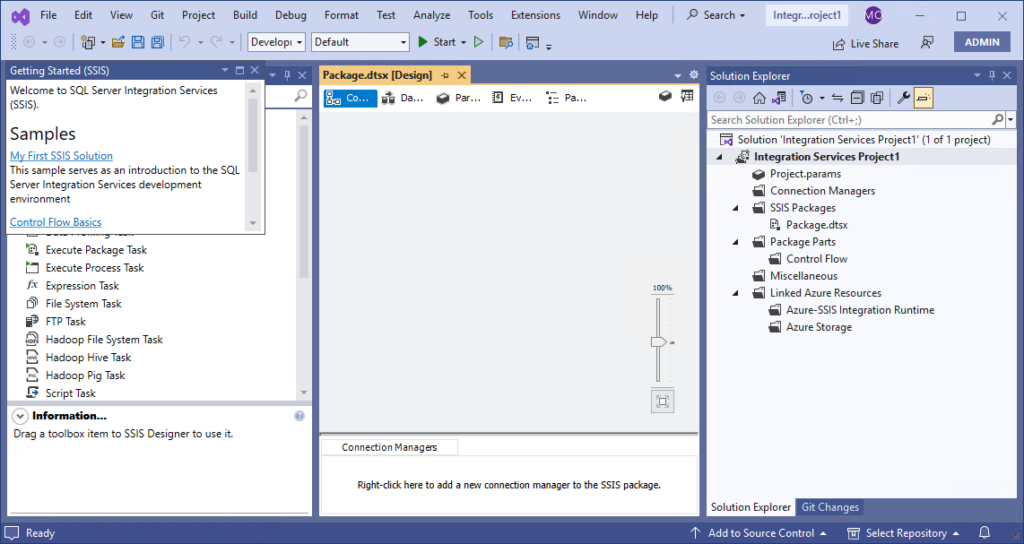Viewport: 1024px width, 544px height.
Task: Click the Start debugging button
Action: point(437,42)
